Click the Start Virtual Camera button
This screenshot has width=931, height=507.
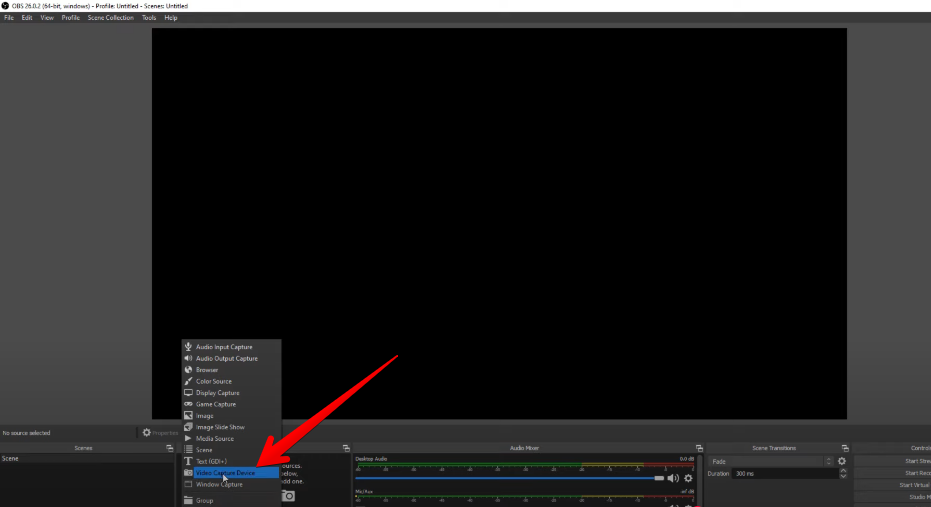click(x=893, y=485)
